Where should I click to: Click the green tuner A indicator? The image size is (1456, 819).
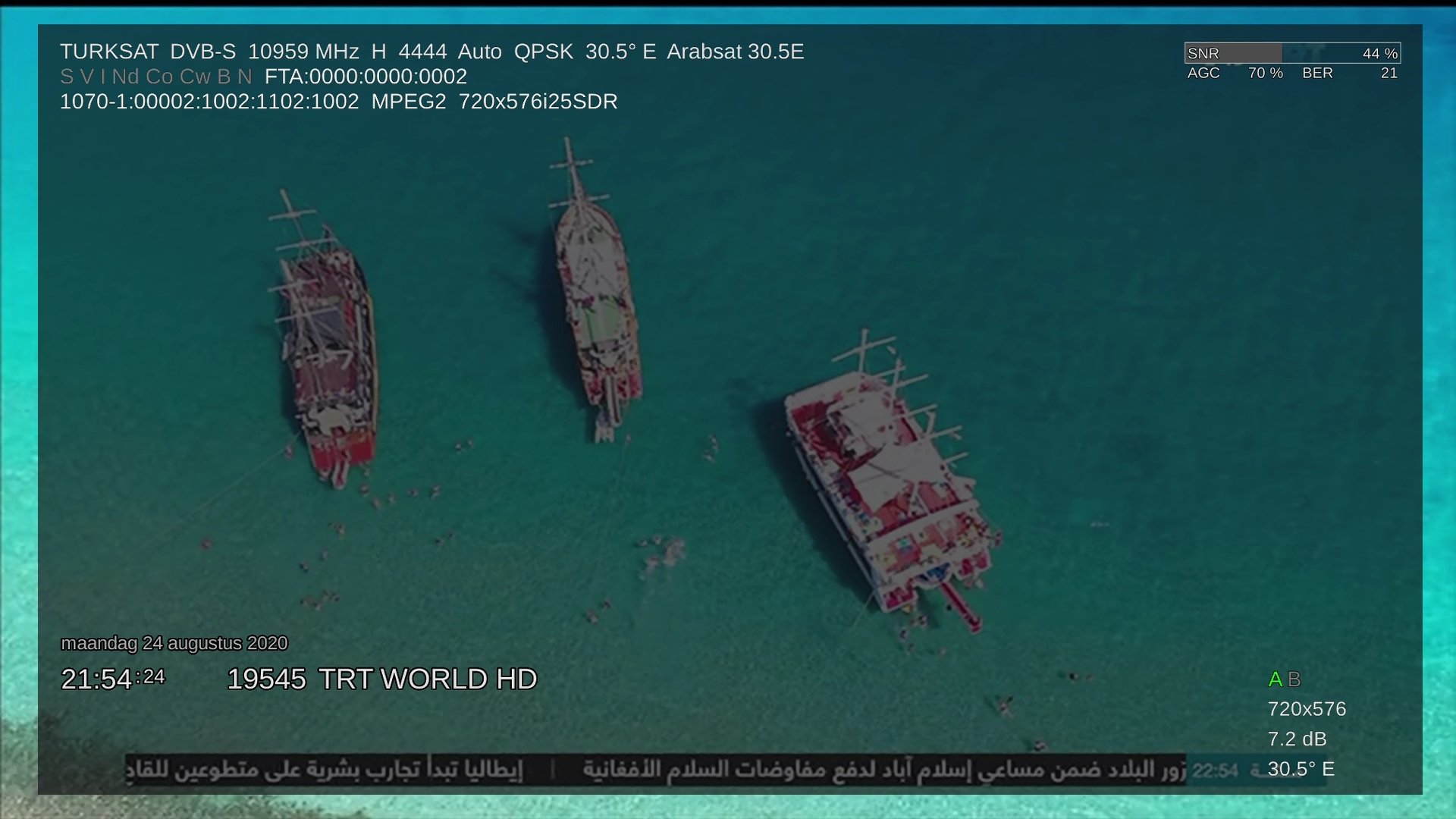tap(1275, 679)
